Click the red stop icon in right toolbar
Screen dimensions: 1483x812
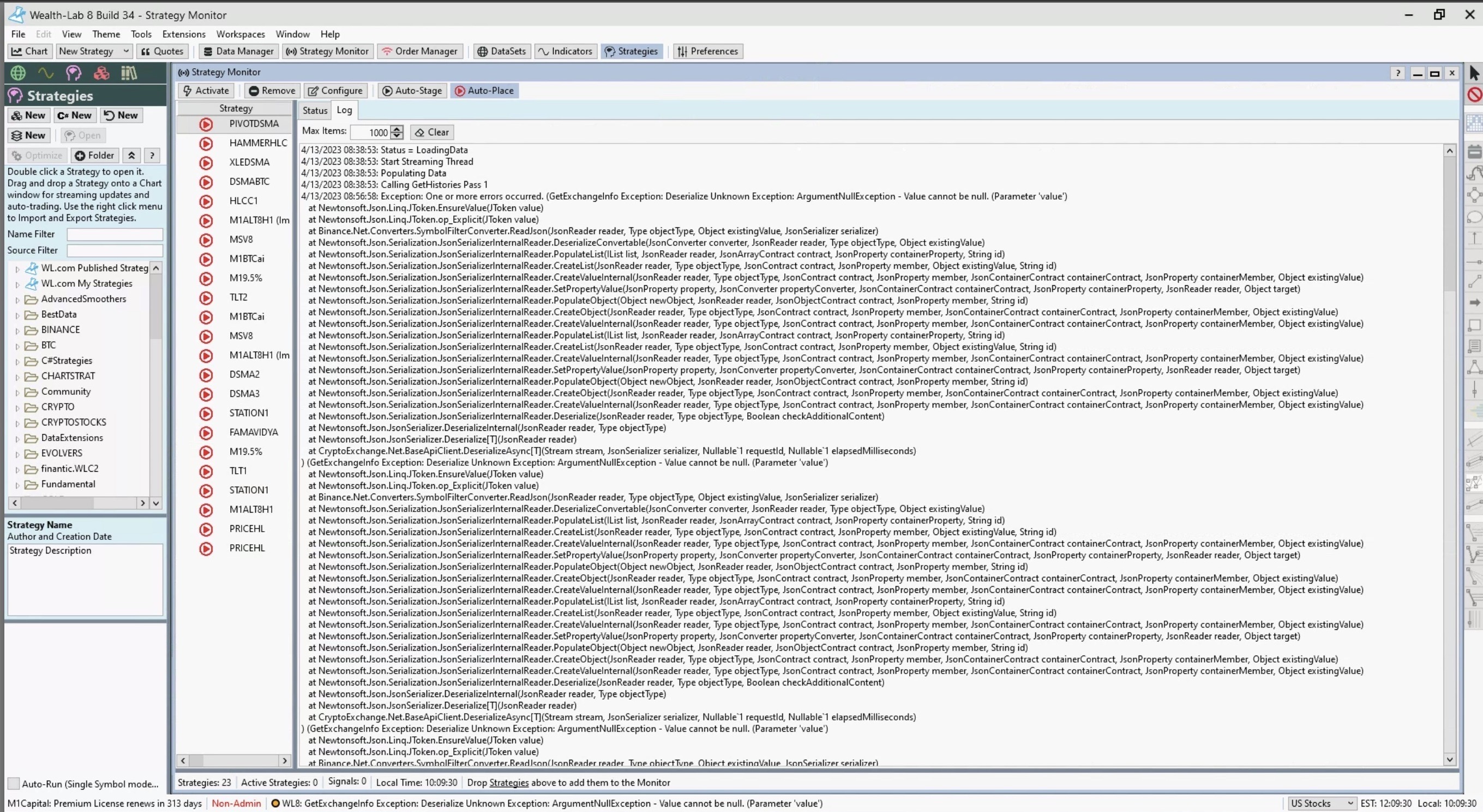tap(1474, 95)
